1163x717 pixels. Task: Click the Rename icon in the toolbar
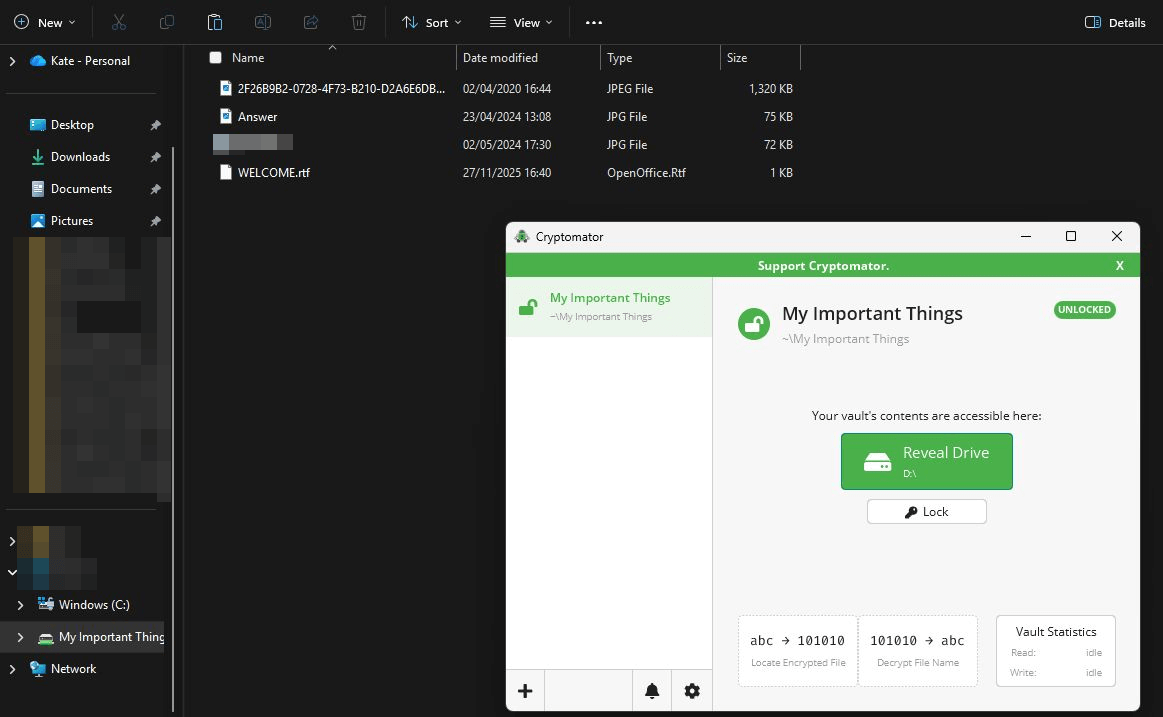262,21
